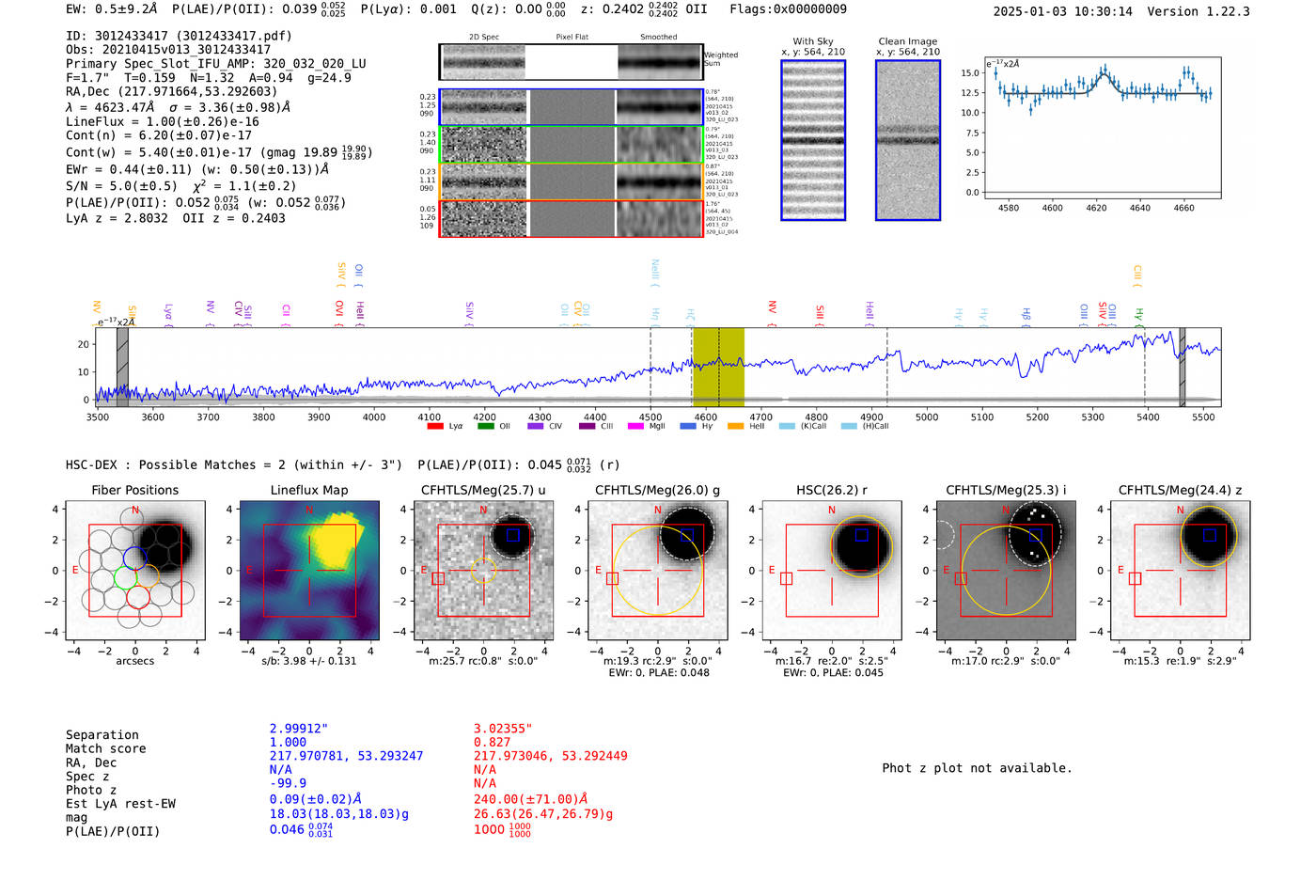This screenshot has width=1316, height=896.
Task: Open the CFHTLS/Meg(24.4) z image
Action: pyautogui.click(x=1181, y=571)
